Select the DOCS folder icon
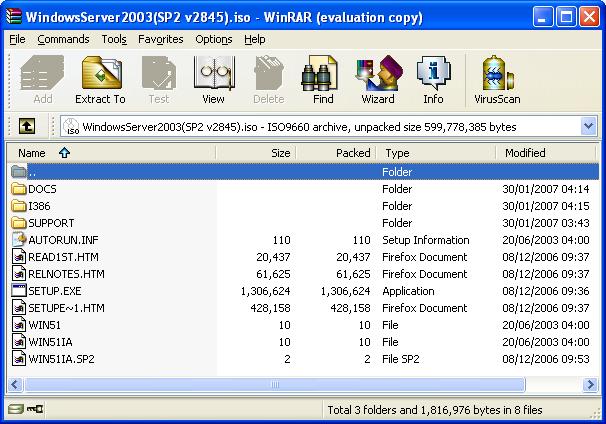Viewport: 606px width, 424px height. pyautogui.click(x=19, y=189)
